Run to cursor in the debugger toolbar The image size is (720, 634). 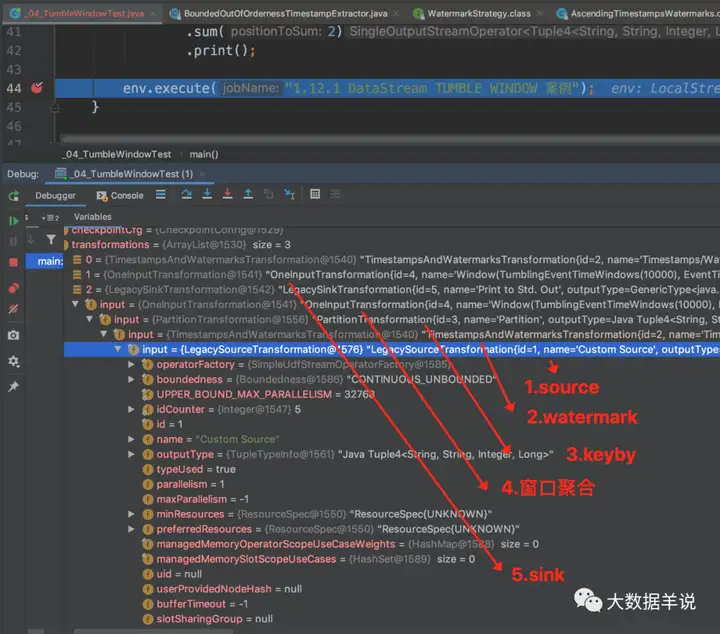point(289,194)
